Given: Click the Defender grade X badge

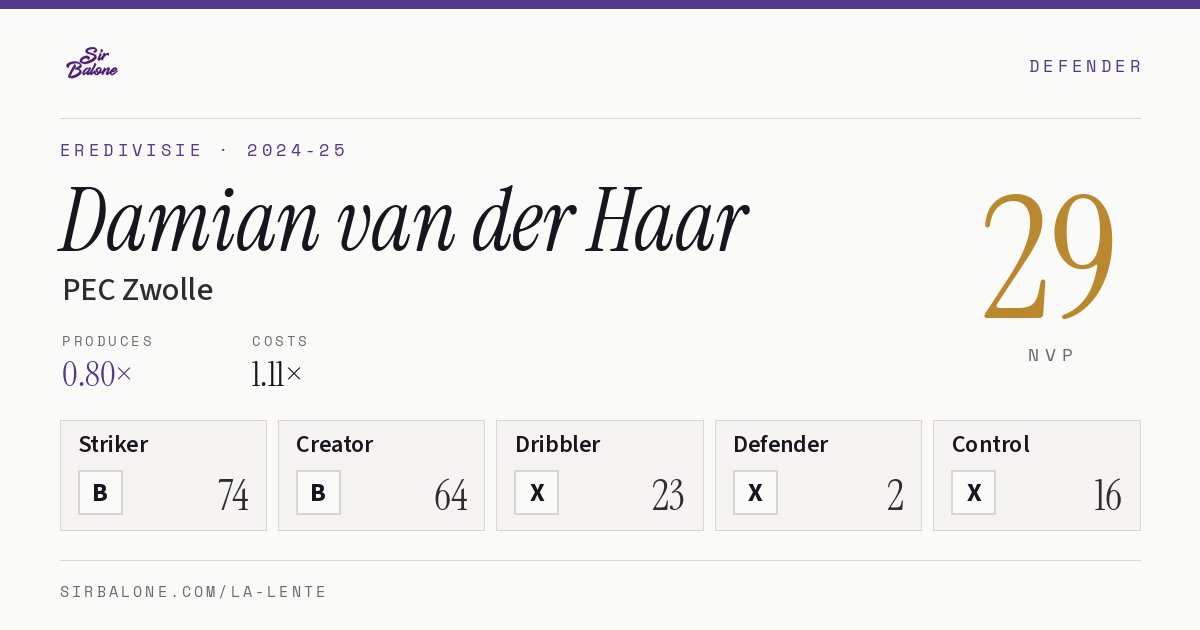Looking at the screenshot, I should (755, 493).
